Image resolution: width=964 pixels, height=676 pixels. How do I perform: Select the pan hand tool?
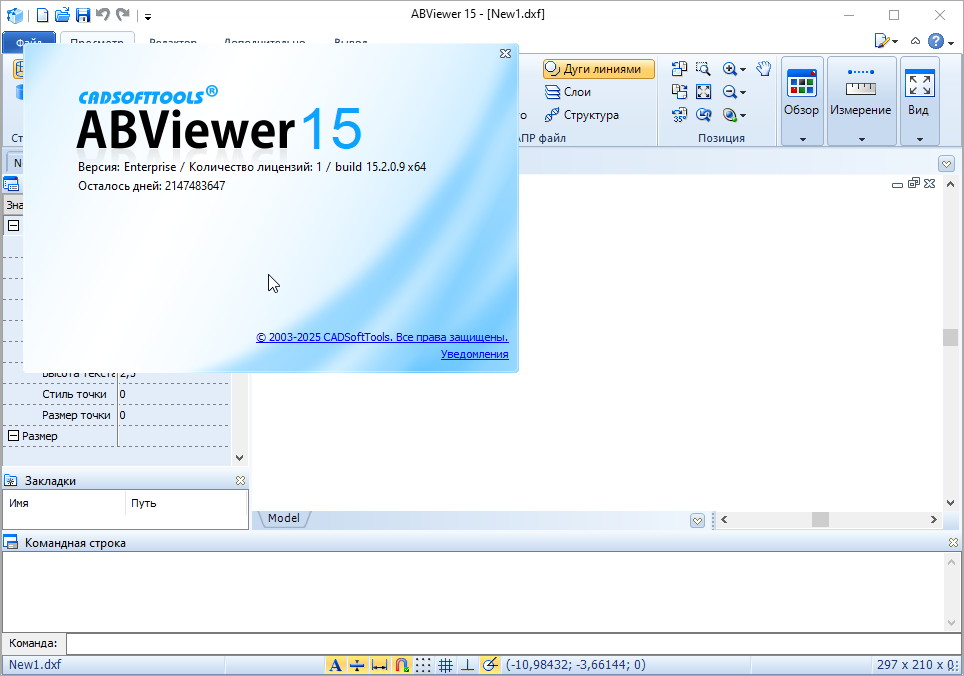764,69
